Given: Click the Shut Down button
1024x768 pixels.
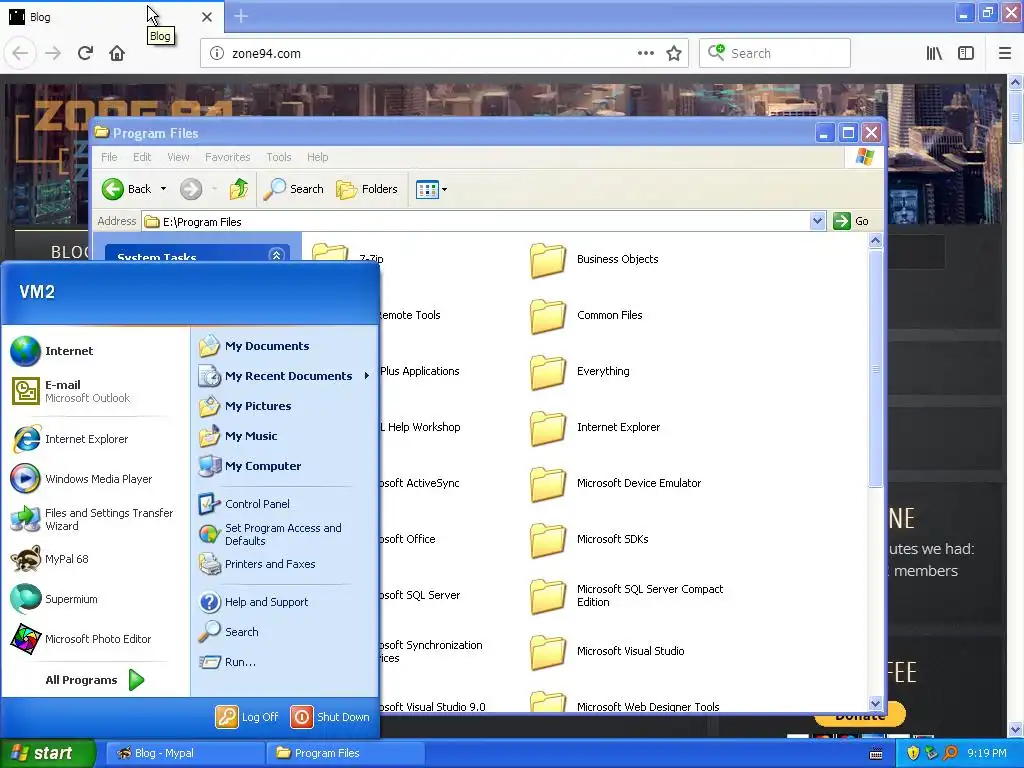Looking at the screenshot, I should (x=330, y=717).
